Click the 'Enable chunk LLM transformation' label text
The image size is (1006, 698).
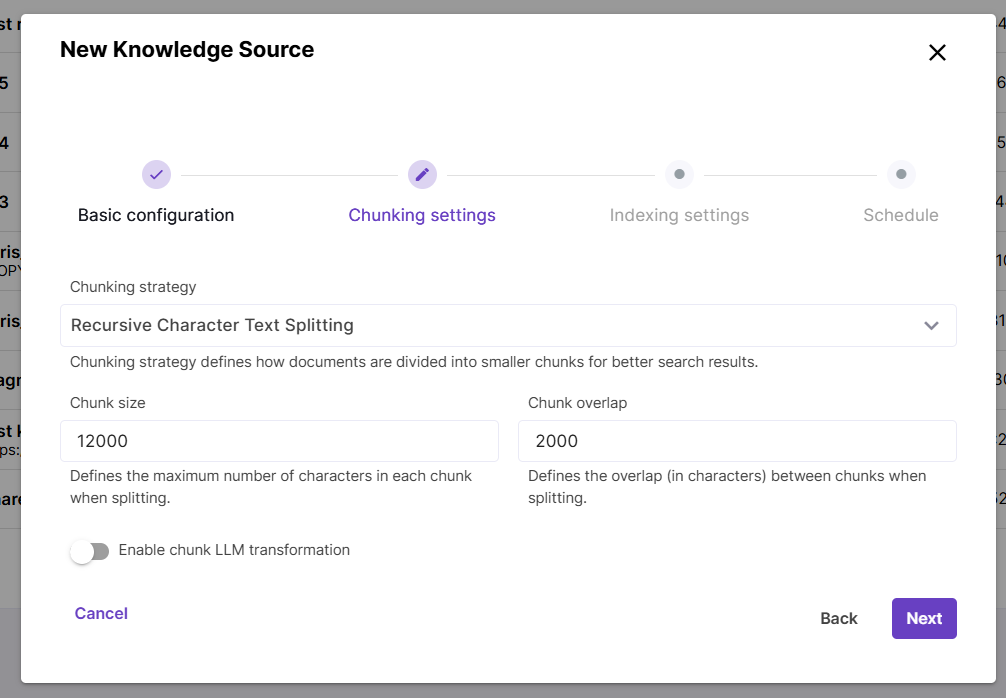click(234, 550)
